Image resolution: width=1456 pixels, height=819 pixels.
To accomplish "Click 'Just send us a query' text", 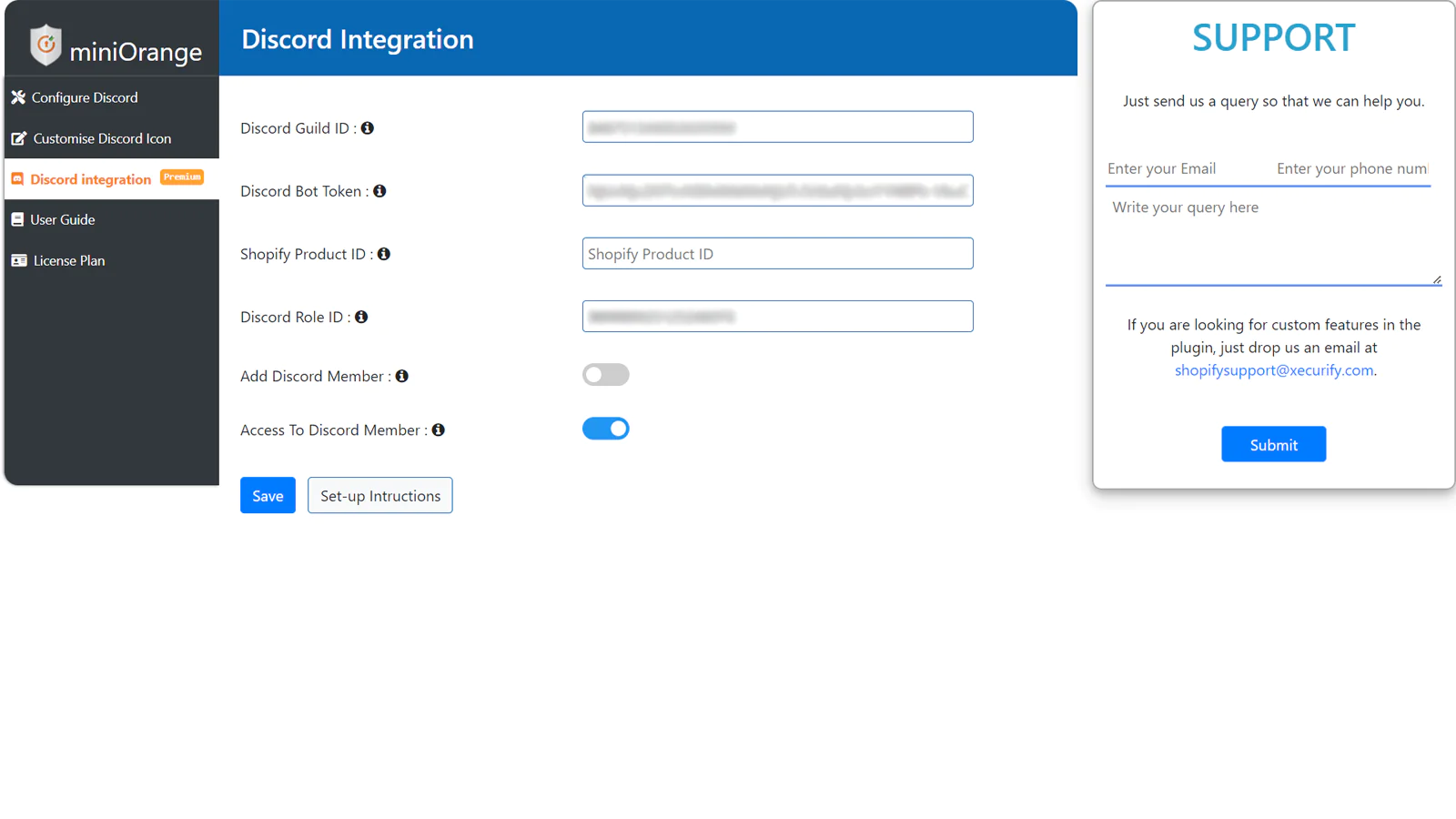I will (x=1273, y=101).
